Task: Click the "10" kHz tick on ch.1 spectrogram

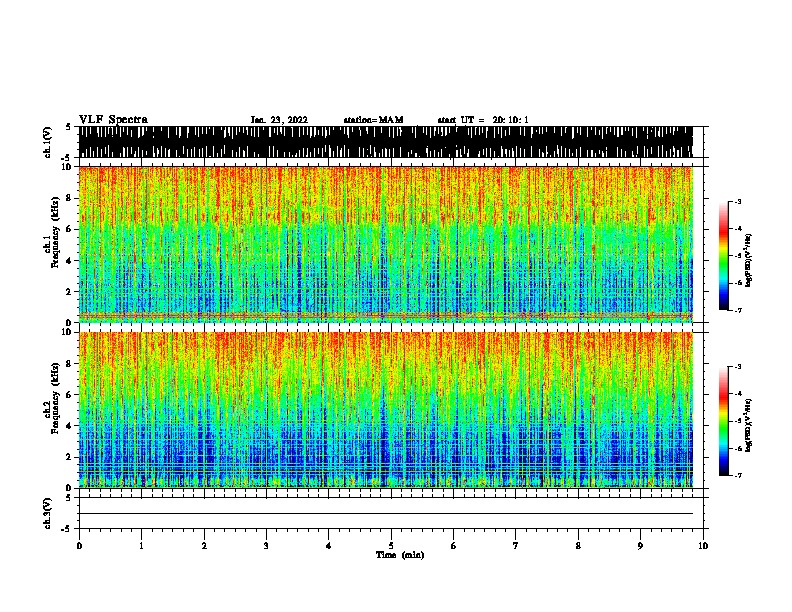Action: tap(68, 167)
